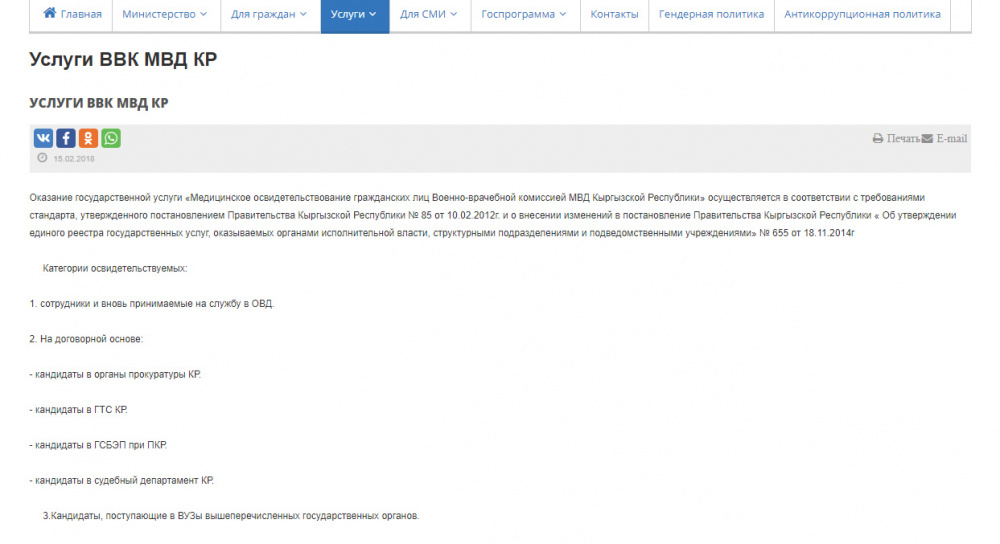Click the envelope E-mail icon
The image size is (1000, 544).
(x=927, y=139)
